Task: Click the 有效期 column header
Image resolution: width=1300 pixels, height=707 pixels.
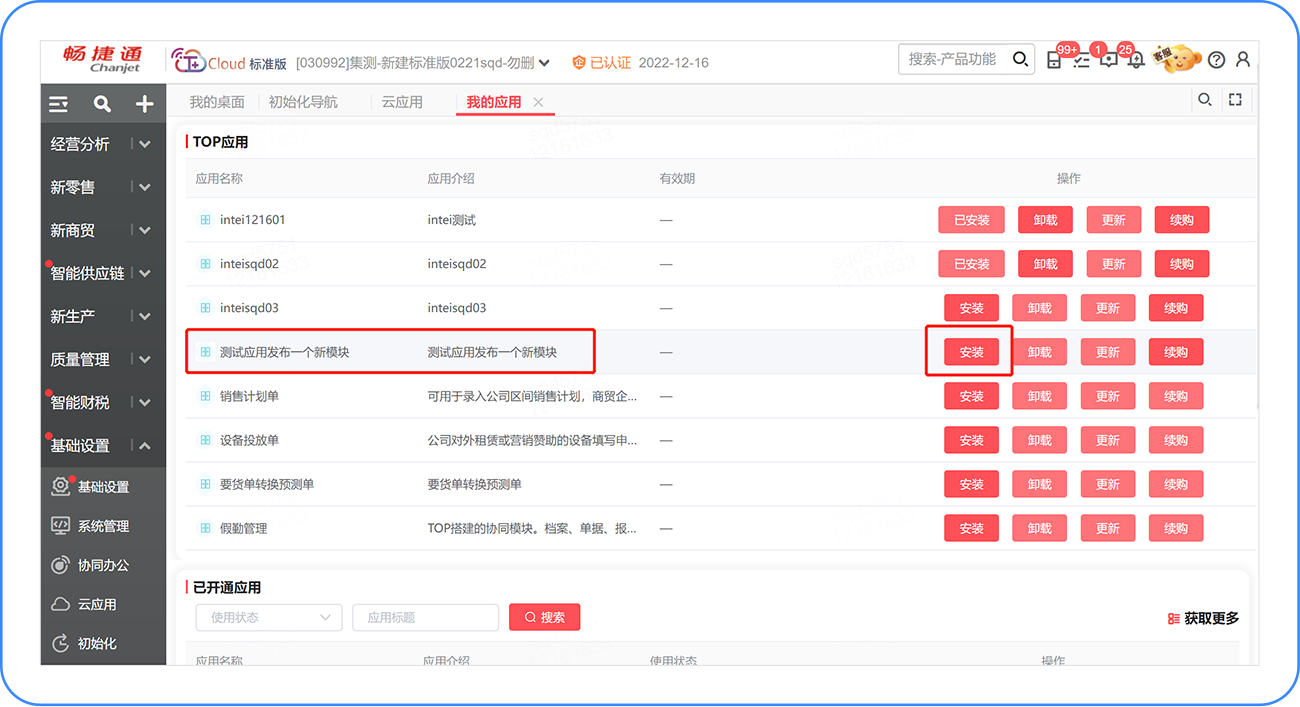Action: (677, 178)
